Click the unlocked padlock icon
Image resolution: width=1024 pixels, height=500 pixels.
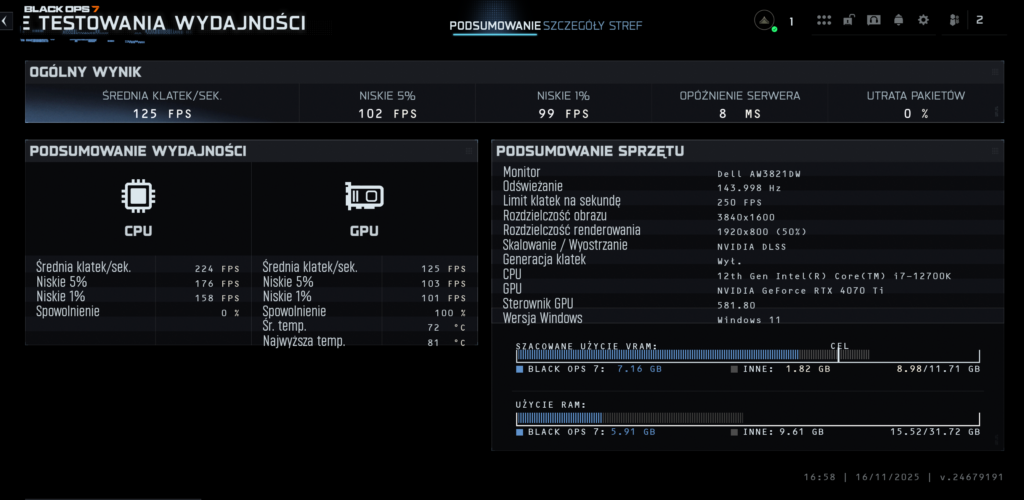coord(849,20)
